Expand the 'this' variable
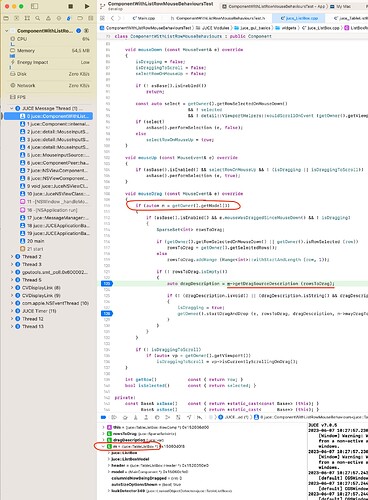The width and height of the screenshot is (368, 500). [103, 427]
